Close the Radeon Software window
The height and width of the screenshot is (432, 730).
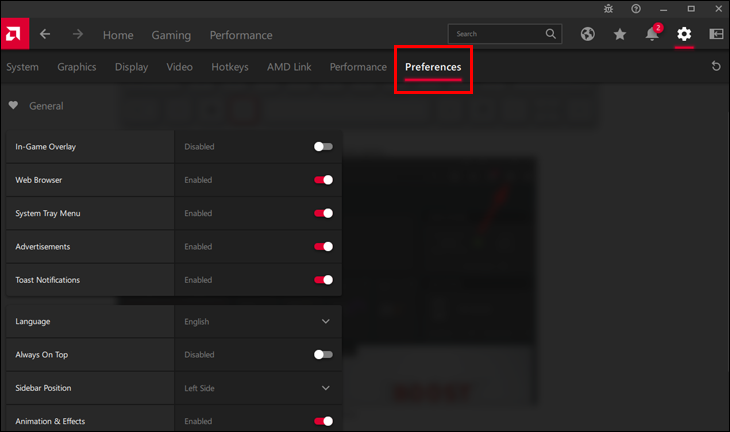pos(718,9)
